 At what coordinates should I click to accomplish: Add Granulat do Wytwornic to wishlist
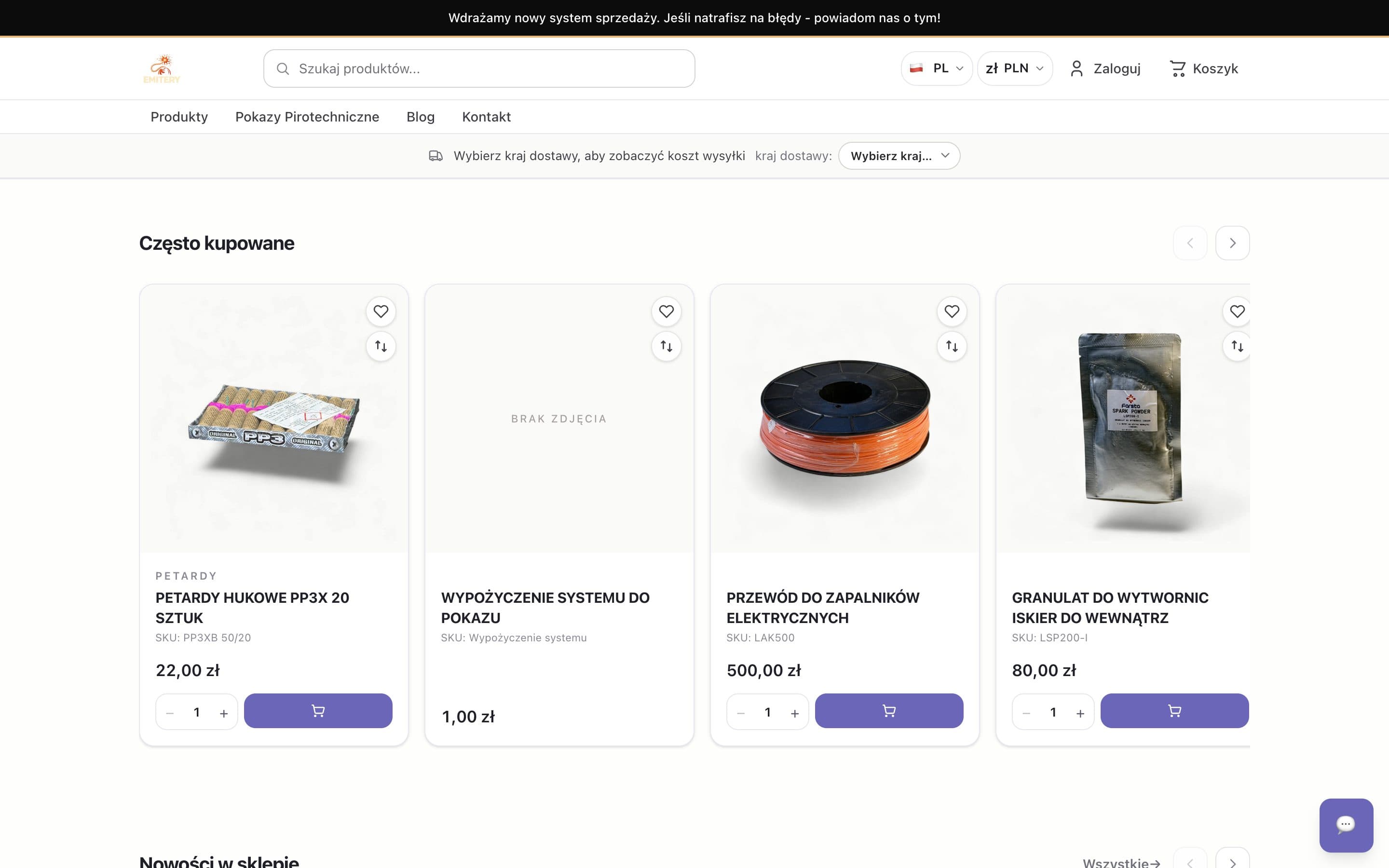tap(1237, 311)
